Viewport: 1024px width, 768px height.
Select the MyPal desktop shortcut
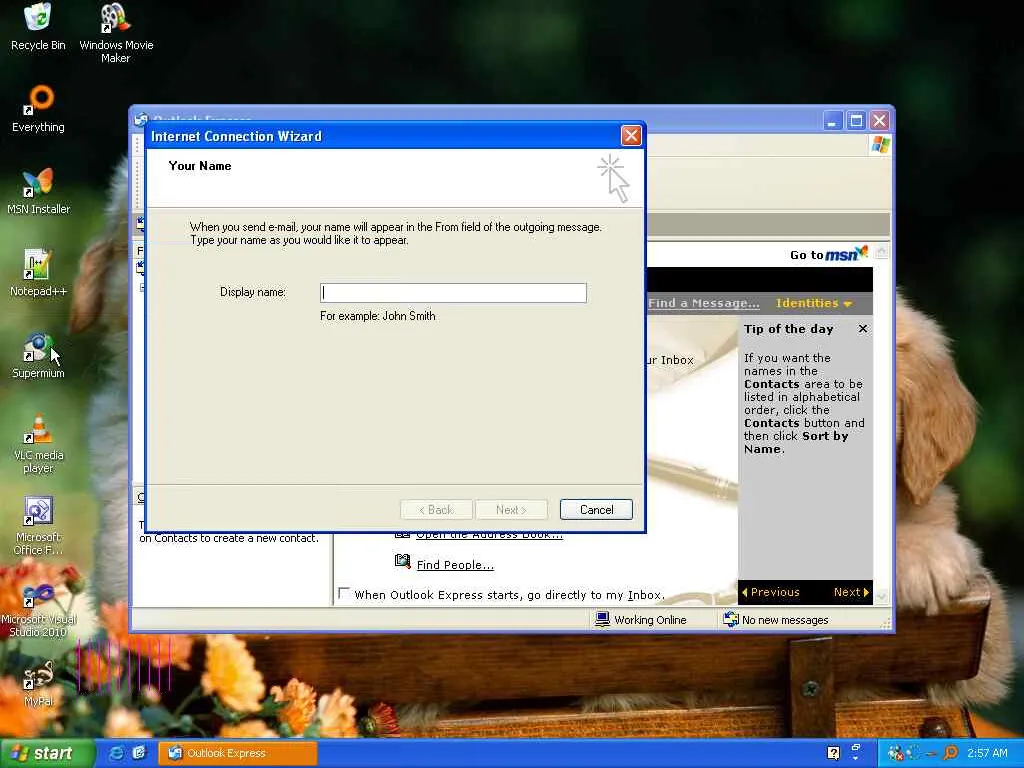(38, 684)
